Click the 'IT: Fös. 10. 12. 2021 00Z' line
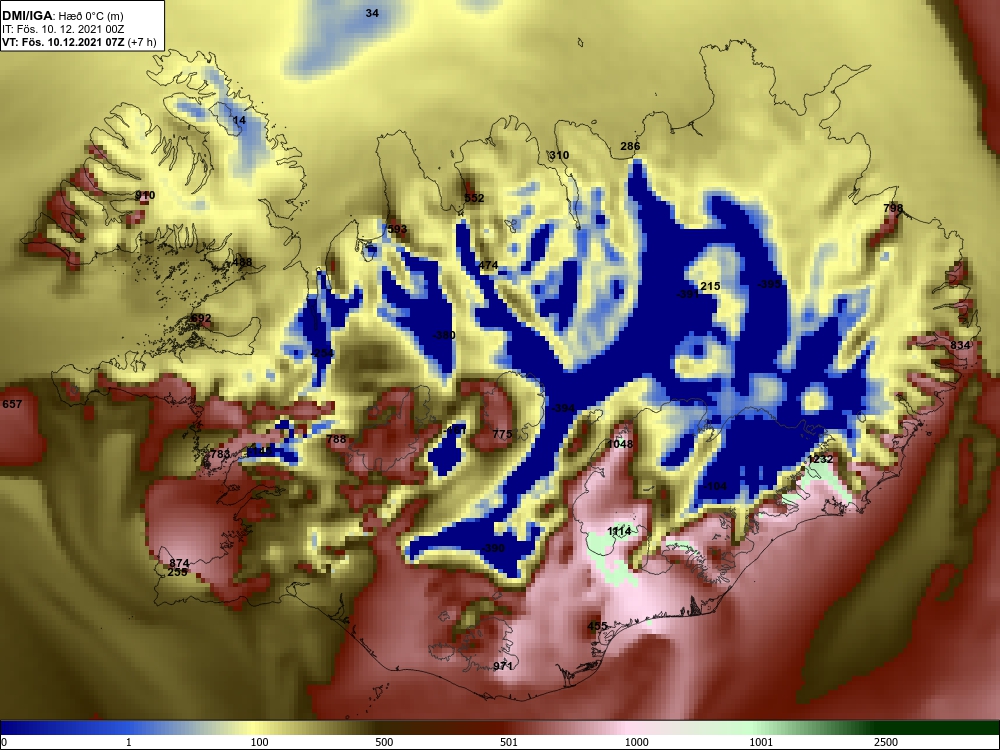1000x750 pixels. [x=62, y=29]
